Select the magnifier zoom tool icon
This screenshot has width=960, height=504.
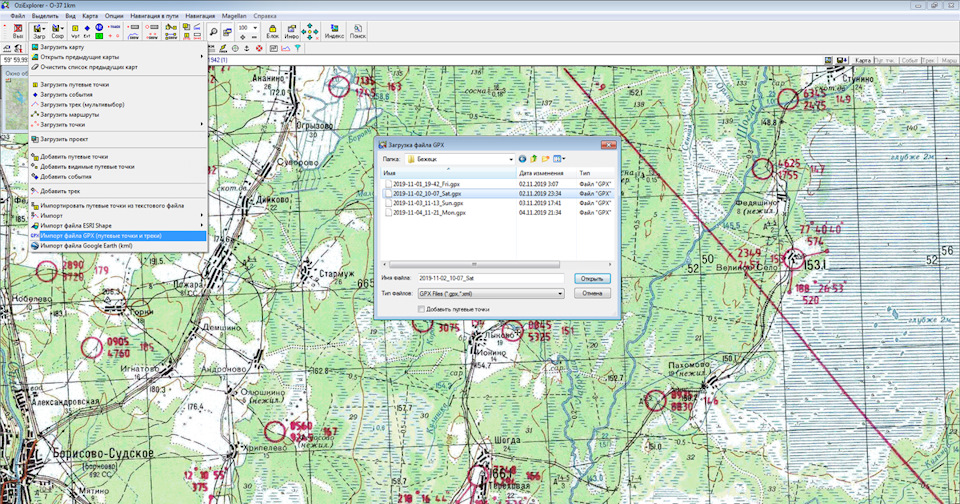tap(213, 32)
